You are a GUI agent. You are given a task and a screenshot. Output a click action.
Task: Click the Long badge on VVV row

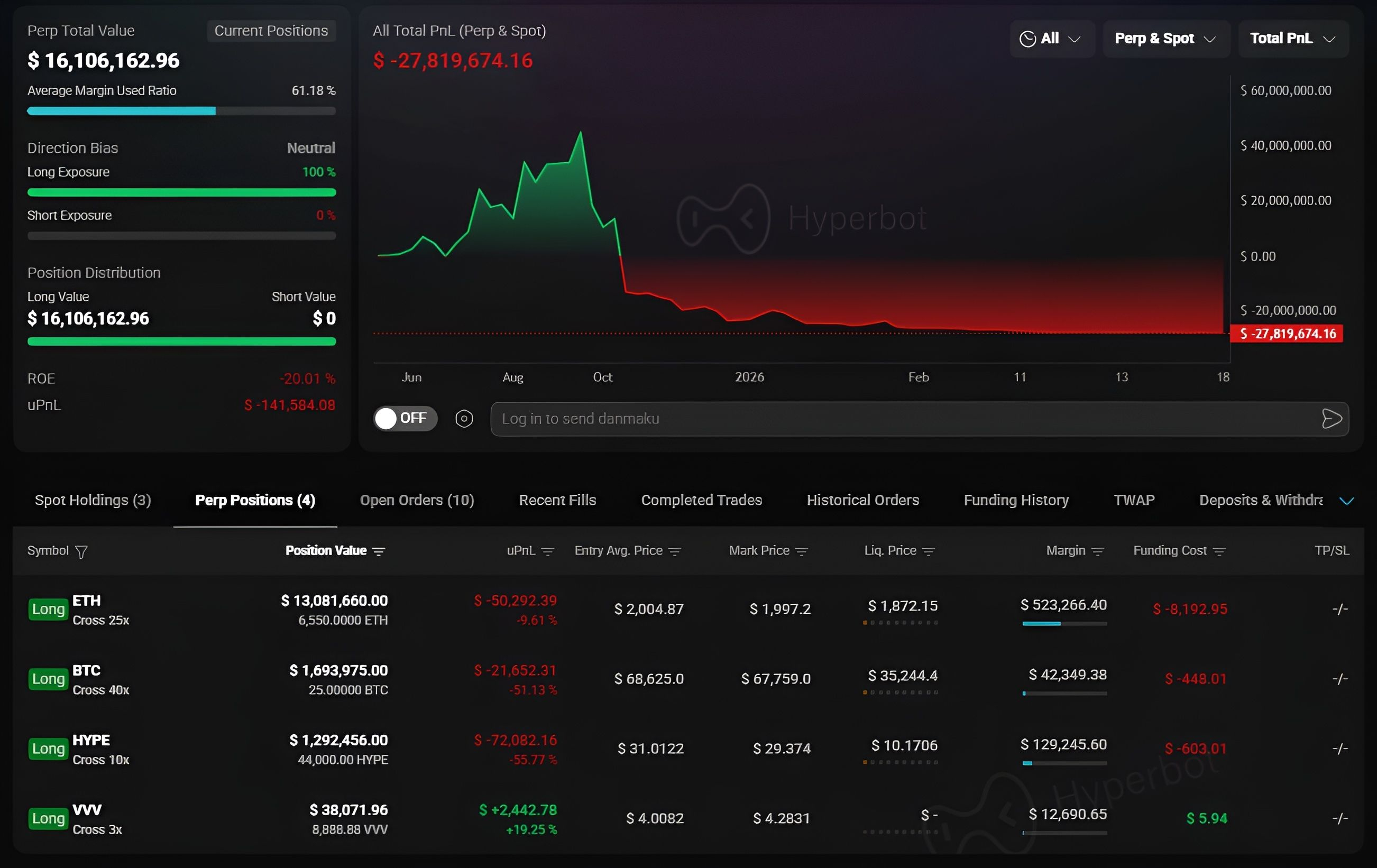pos(48,819)
